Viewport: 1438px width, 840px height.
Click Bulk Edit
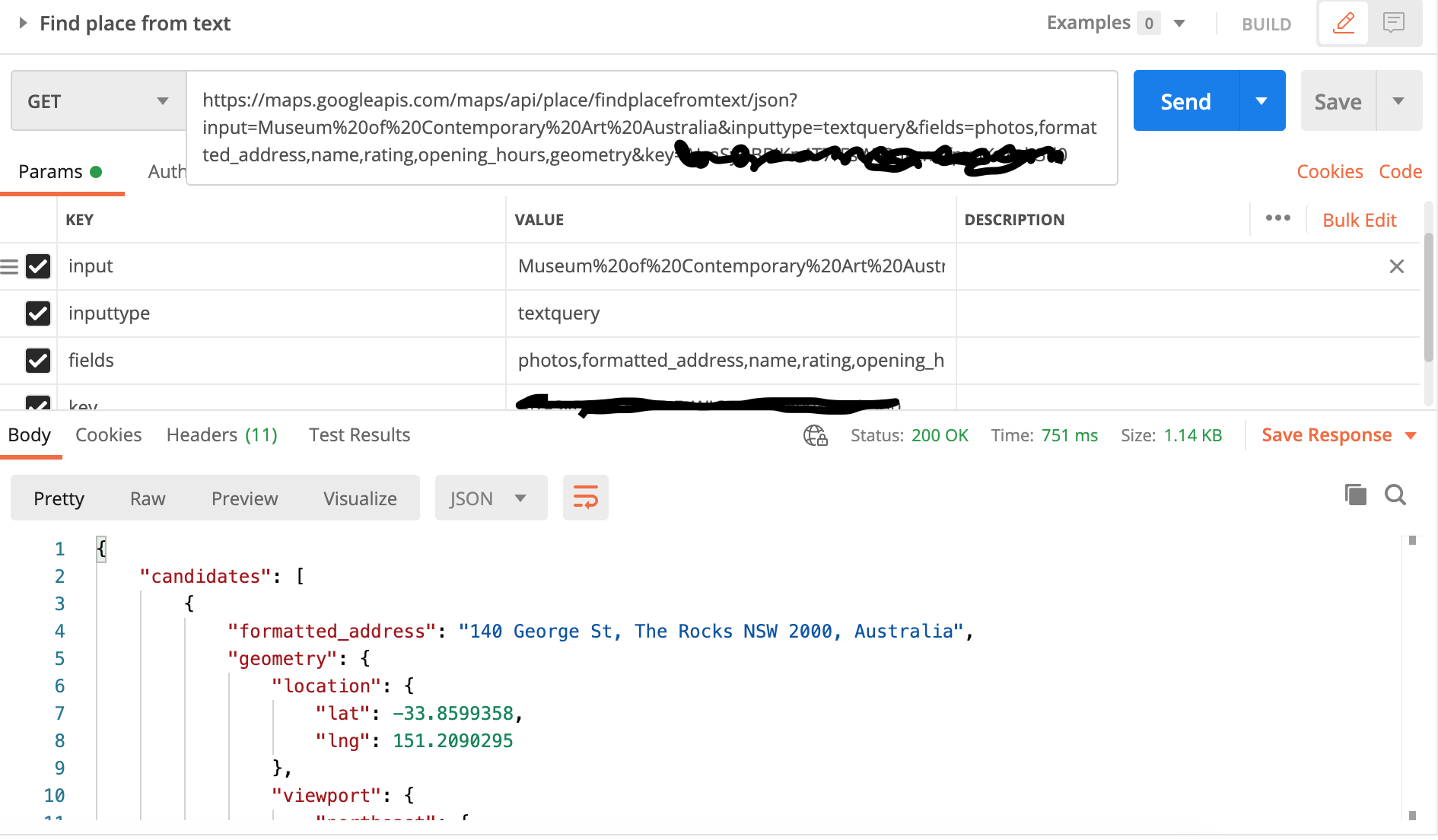[1359, 221]
